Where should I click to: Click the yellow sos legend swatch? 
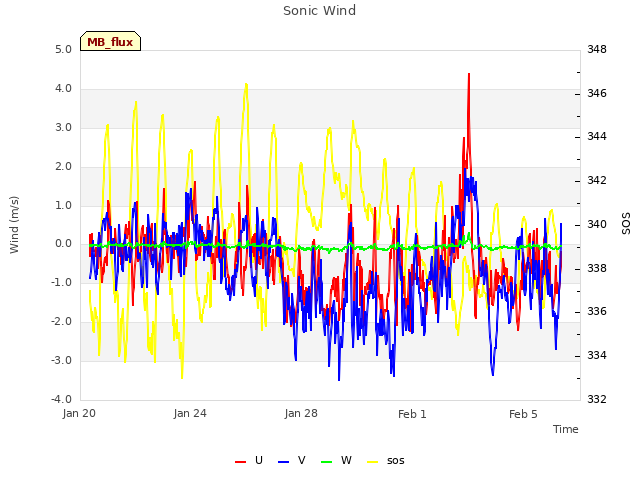(x=373, y=462)
